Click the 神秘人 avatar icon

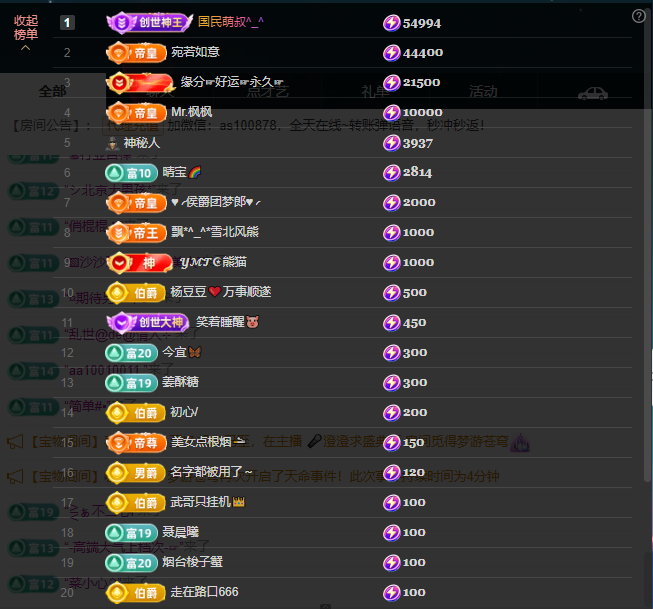click(x=112, y=143)
